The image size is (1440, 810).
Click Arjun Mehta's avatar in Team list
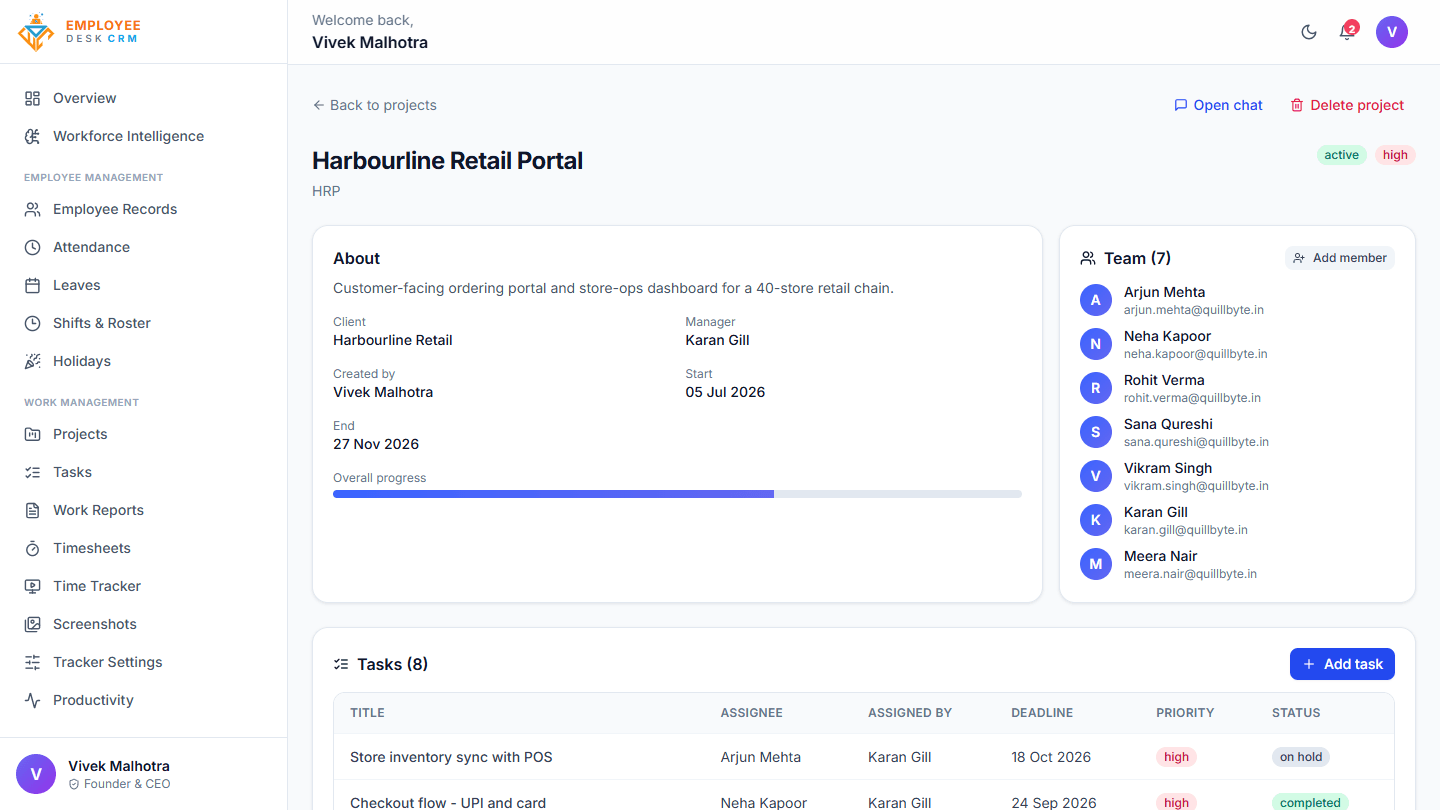[x=1096, y=300]
